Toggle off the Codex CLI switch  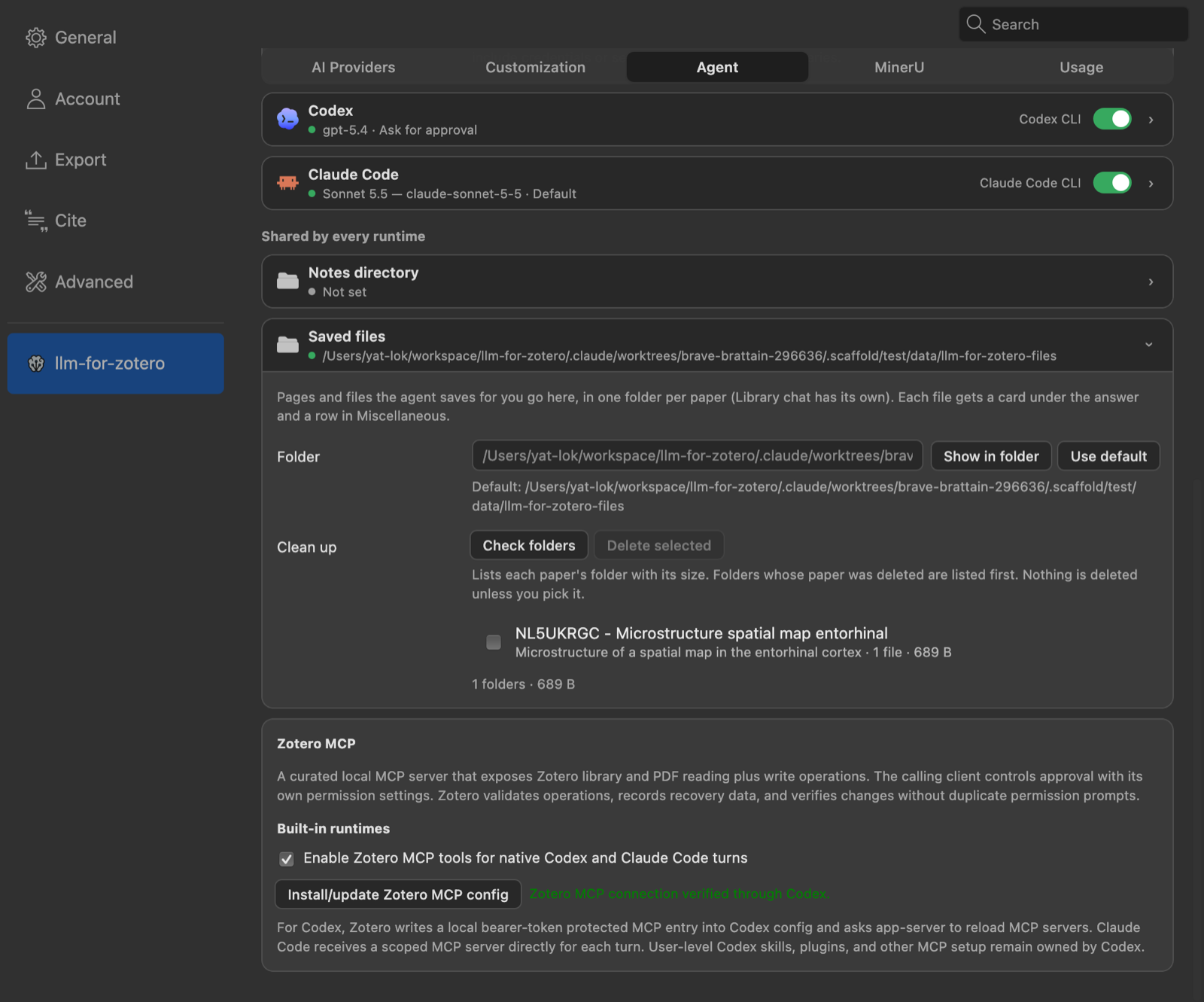coord(1112,119)
